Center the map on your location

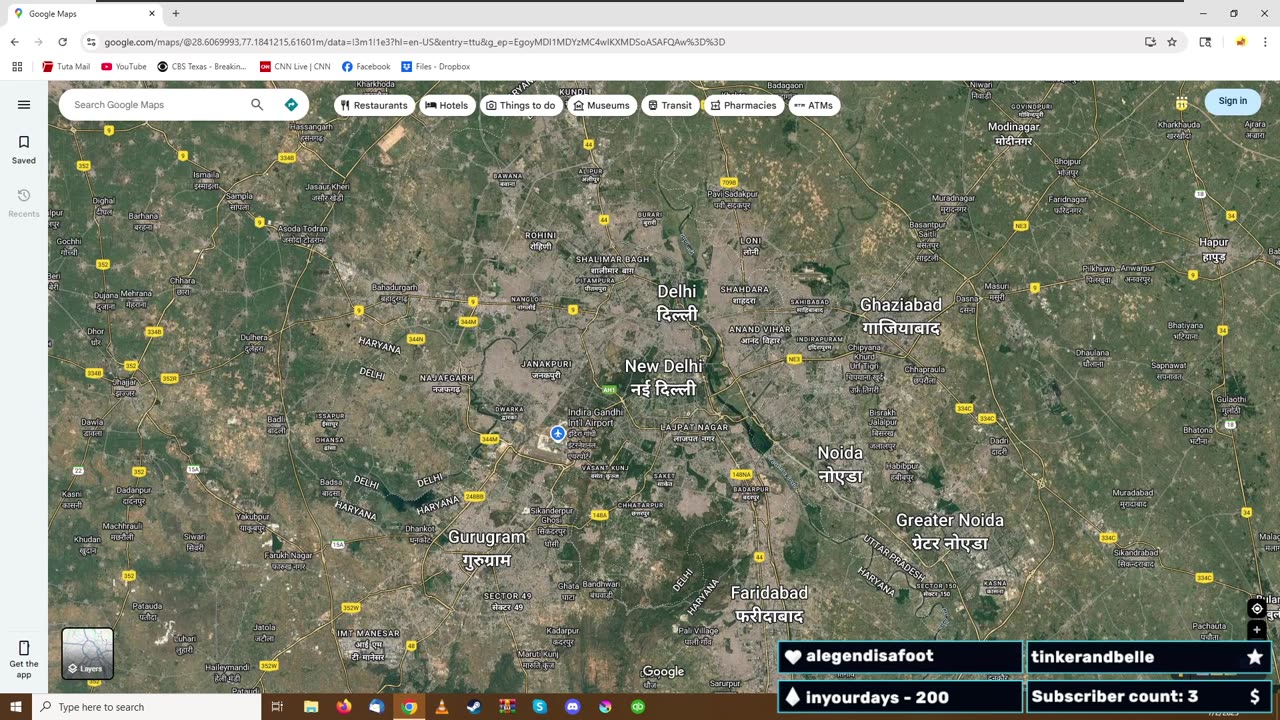tap(1257, 609)
